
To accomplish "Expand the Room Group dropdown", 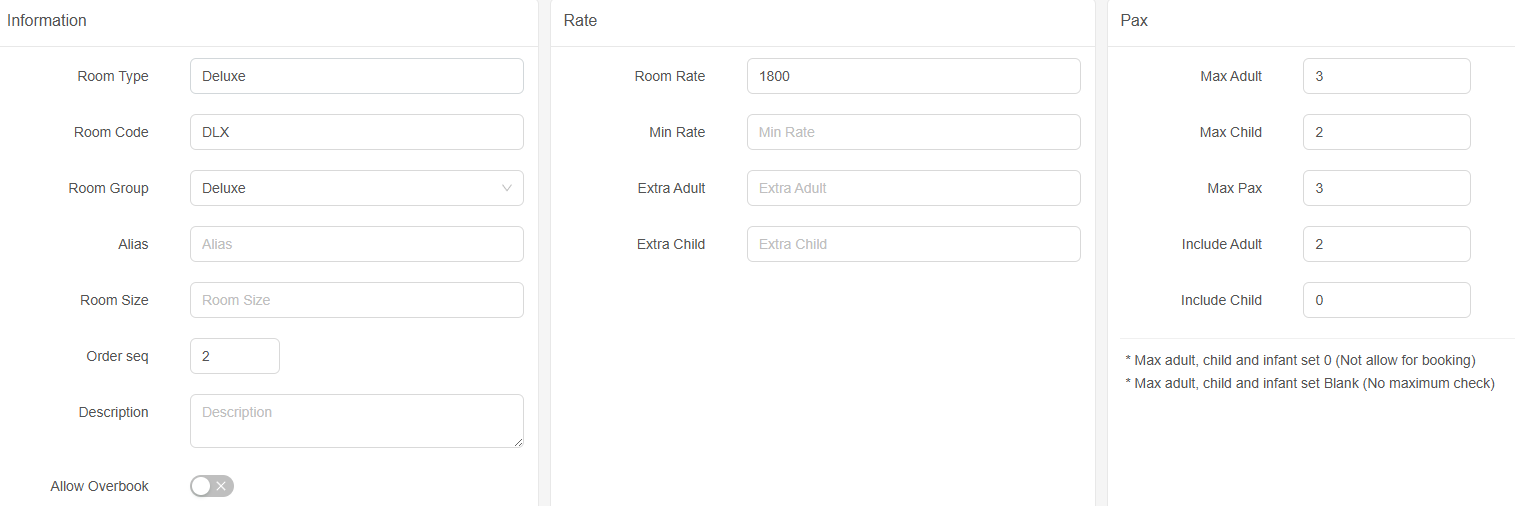I will [x=356, y=188].
